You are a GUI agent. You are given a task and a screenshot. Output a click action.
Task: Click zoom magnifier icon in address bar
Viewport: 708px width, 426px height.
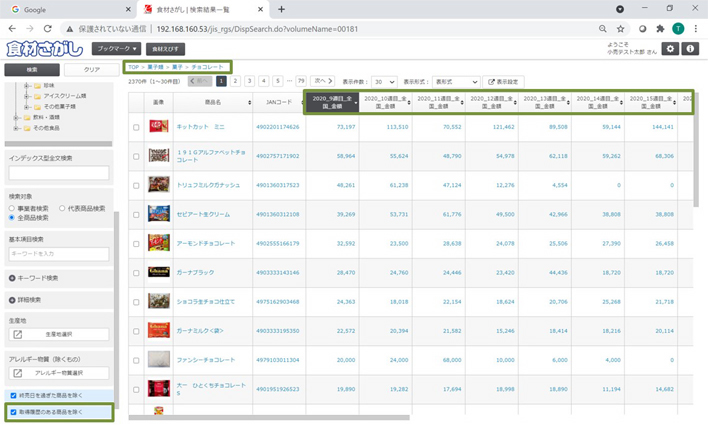(603, 29)
